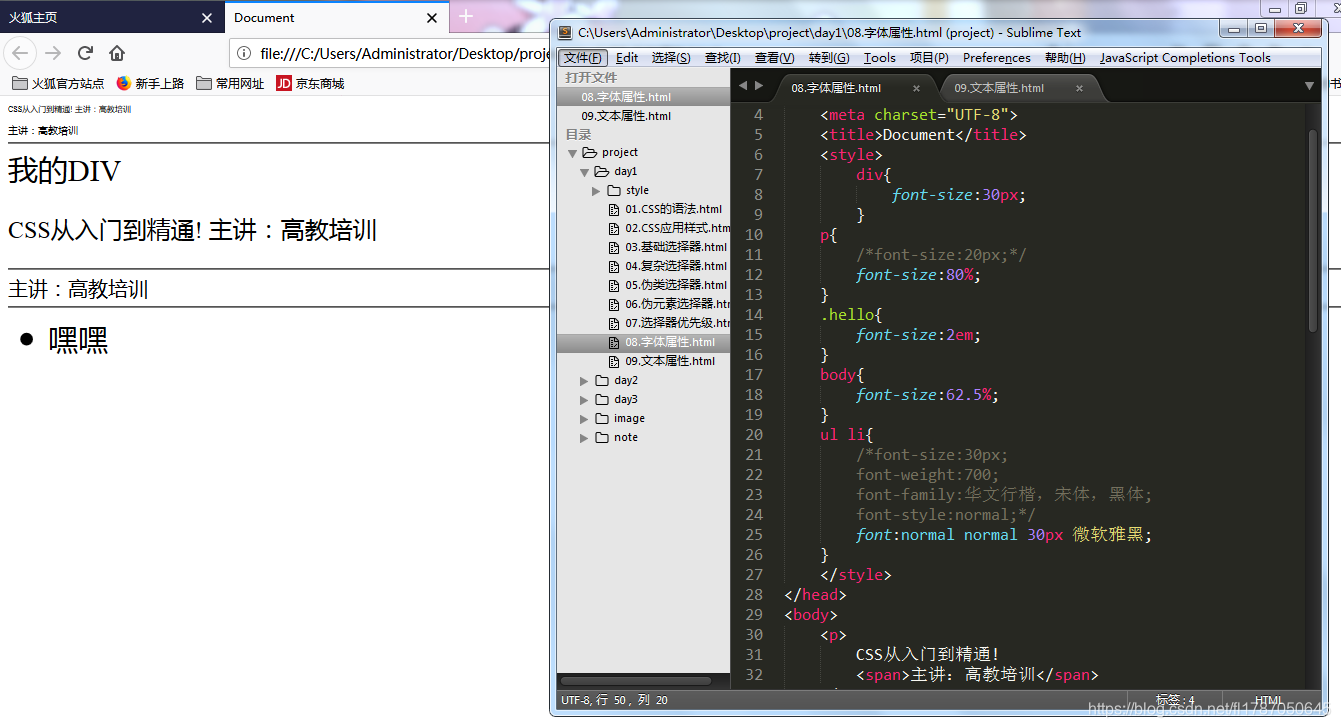This screenshot has height=728, width=1341.
Task: Click the previous tab arrow in Sublime
Action: 742,87
